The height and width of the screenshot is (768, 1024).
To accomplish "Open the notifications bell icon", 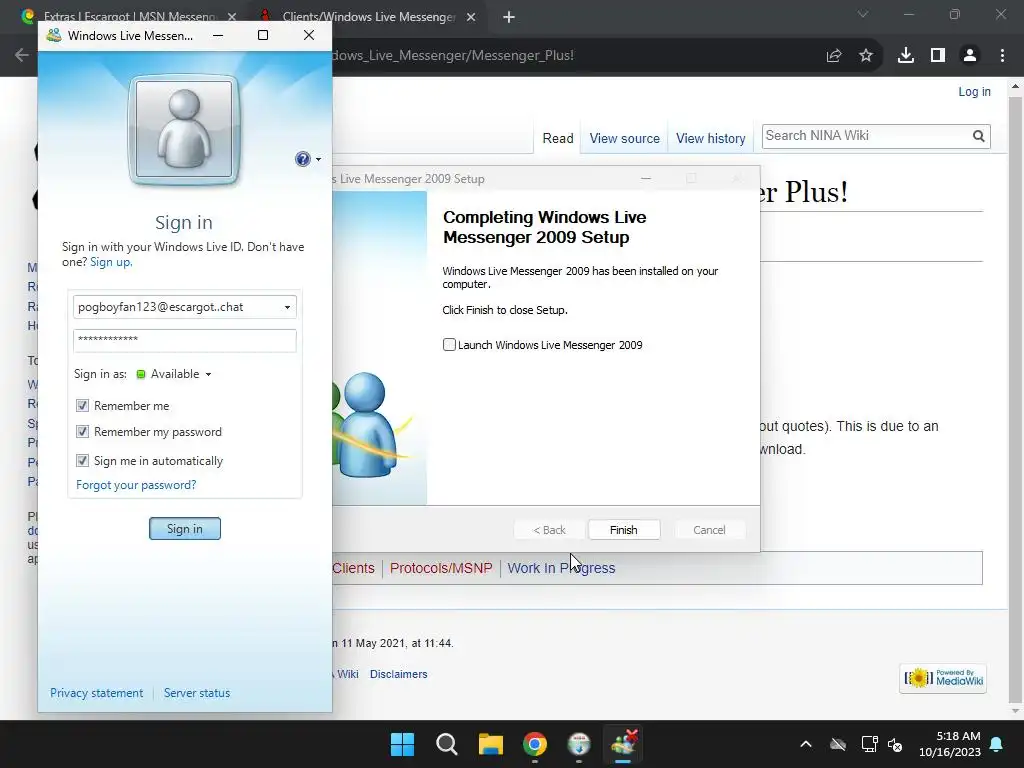I will [x=997, y=744].
